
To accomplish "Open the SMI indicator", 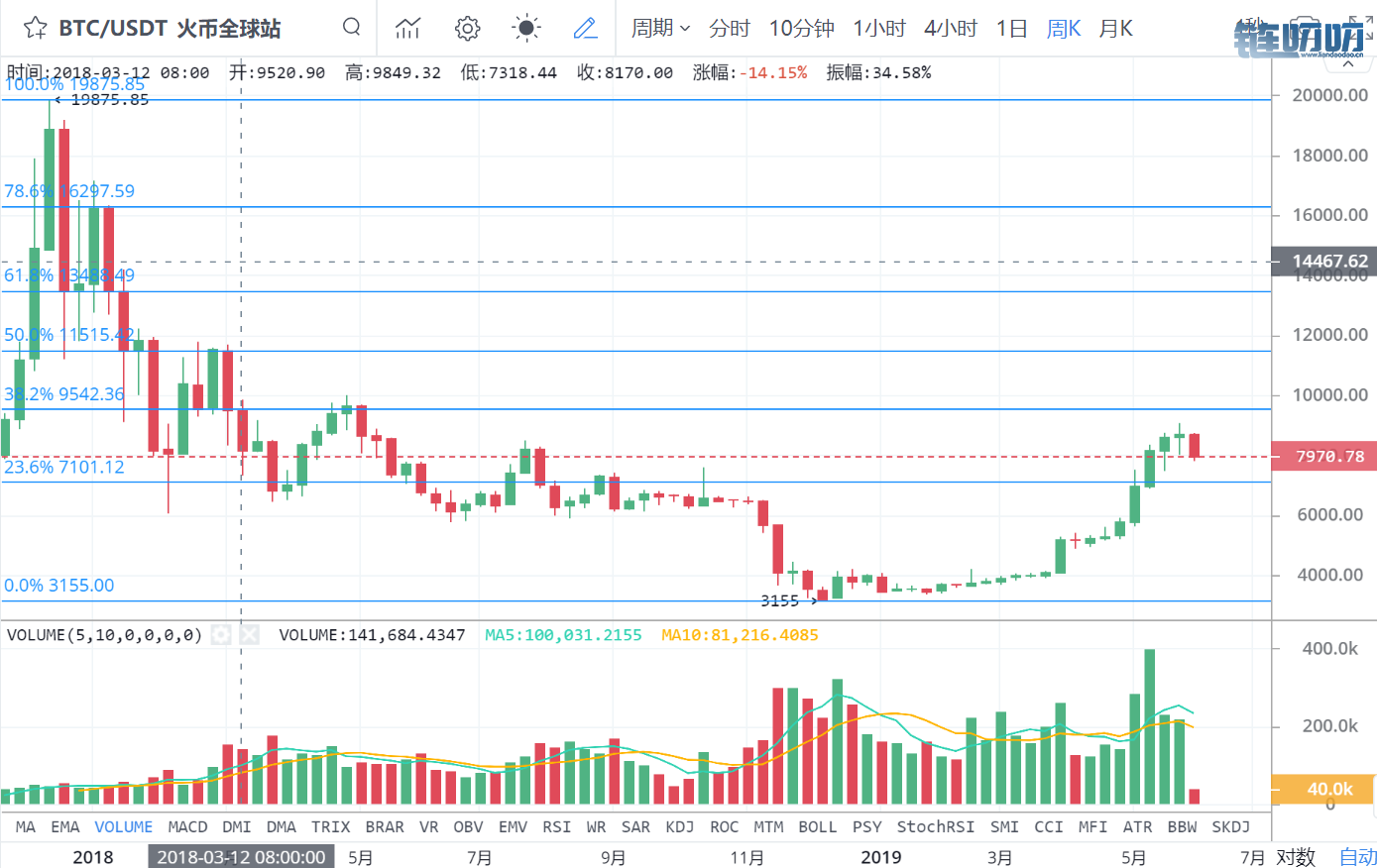I will click(1004, 826).
